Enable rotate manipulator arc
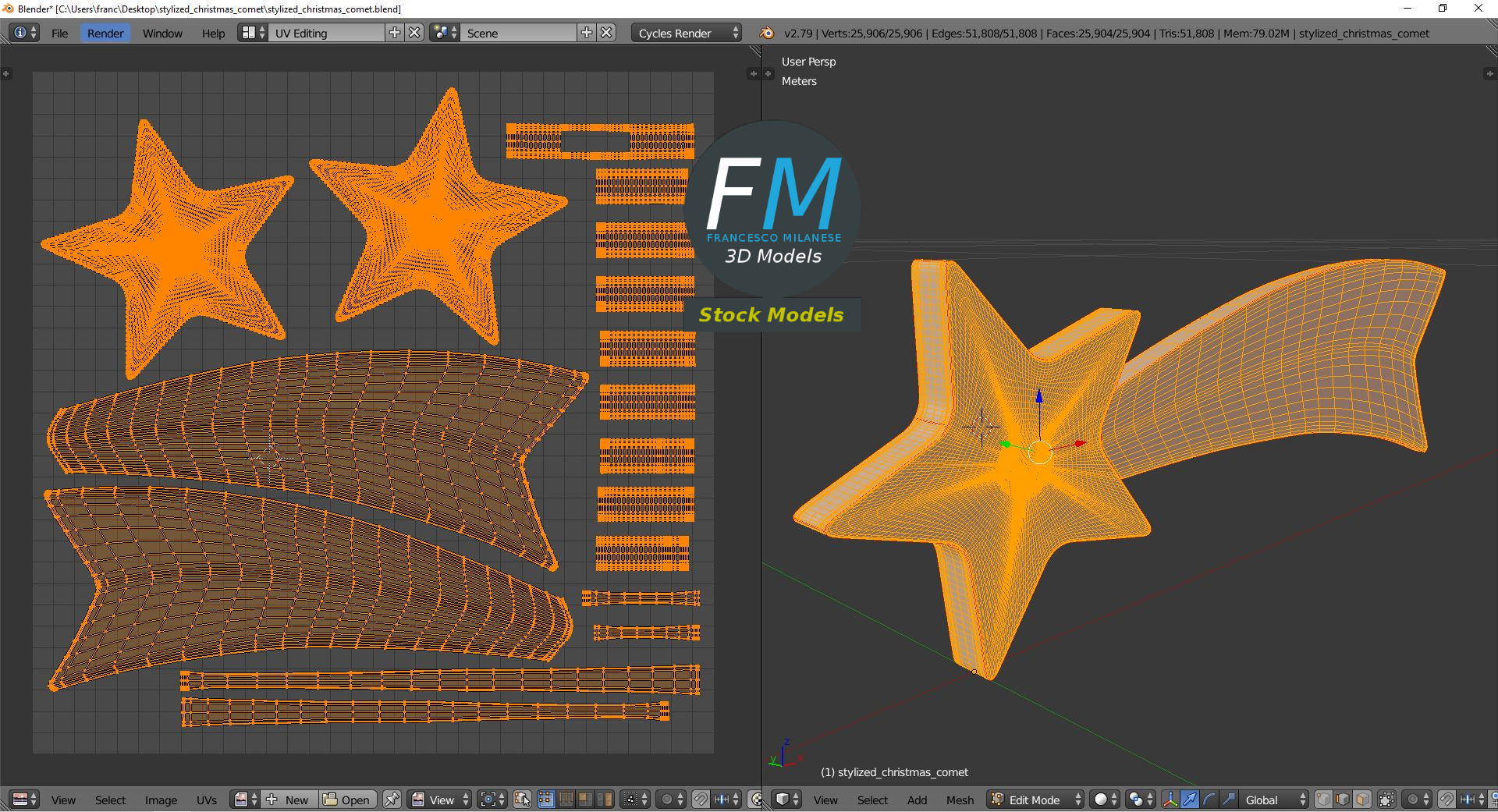 pos(1209,800)
